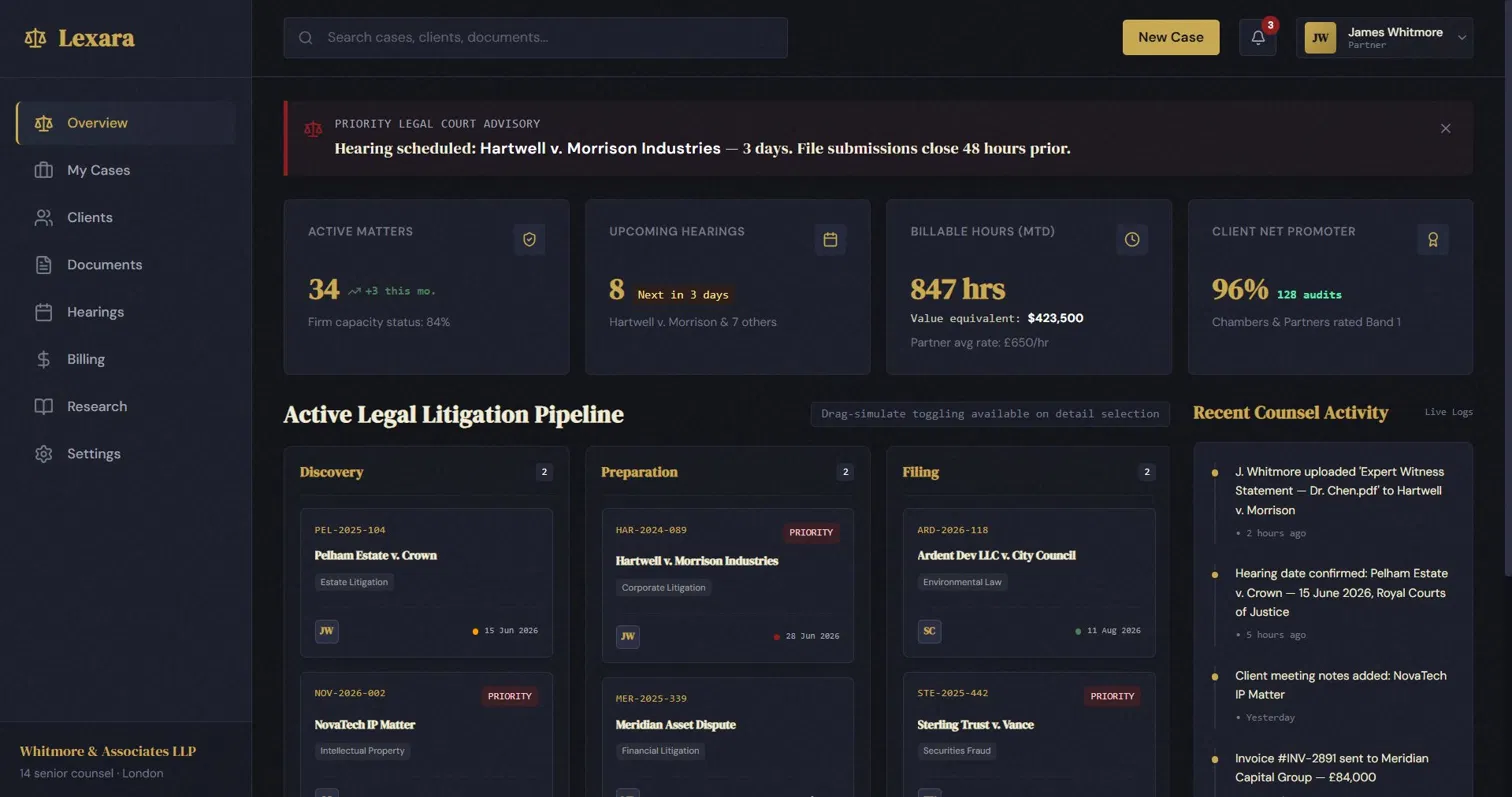
Task: Open the Live Logs link
Action: click(1448, 412)
